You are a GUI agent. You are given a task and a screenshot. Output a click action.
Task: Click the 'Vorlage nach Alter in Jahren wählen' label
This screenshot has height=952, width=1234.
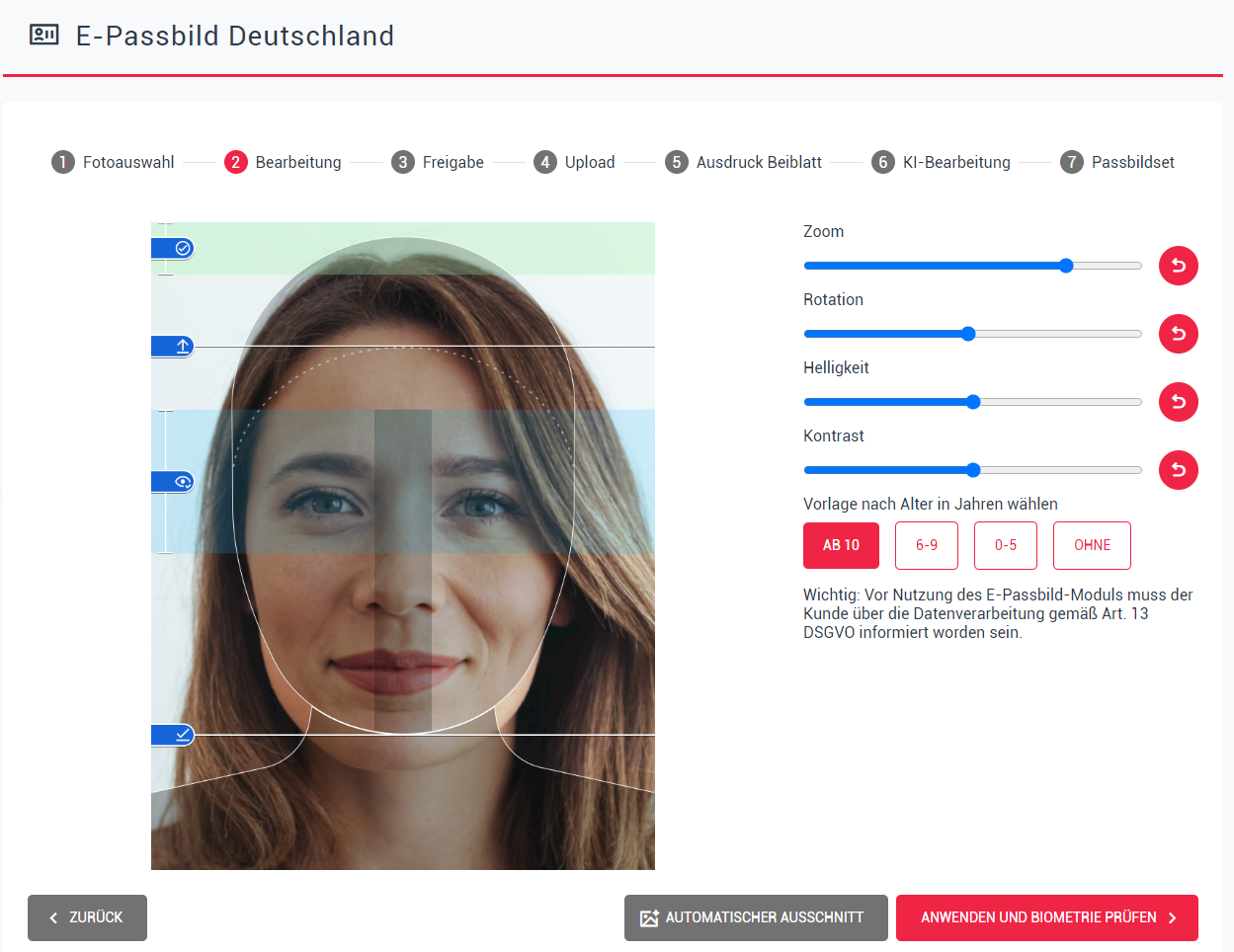931,504
